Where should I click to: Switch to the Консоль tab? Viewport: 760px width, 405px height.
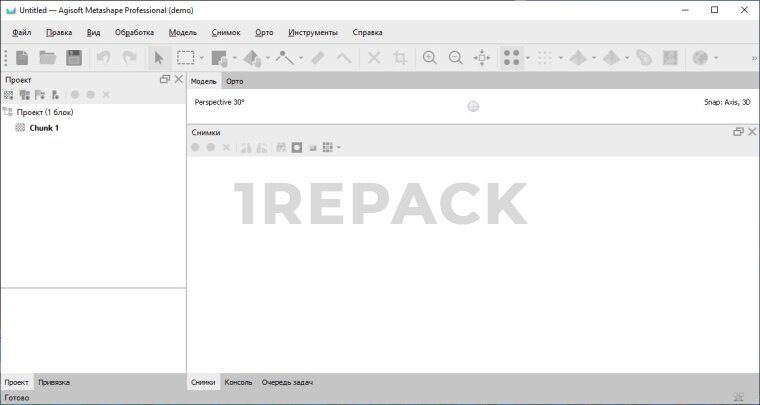[x=238, y=382]
